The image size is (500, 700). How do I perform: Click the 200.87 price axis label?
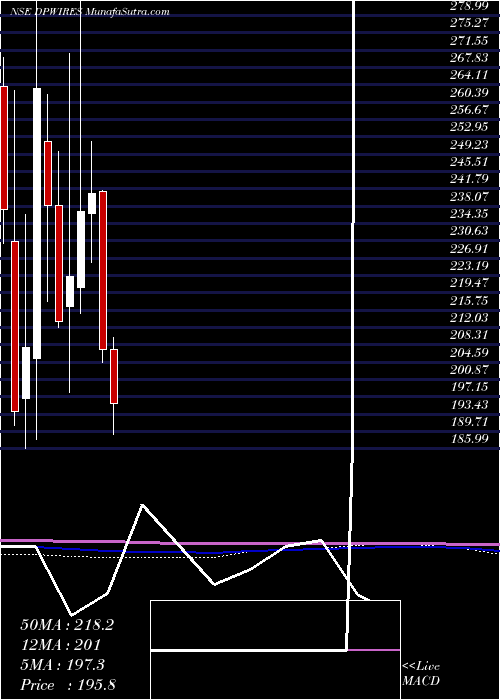click(468, 369)
